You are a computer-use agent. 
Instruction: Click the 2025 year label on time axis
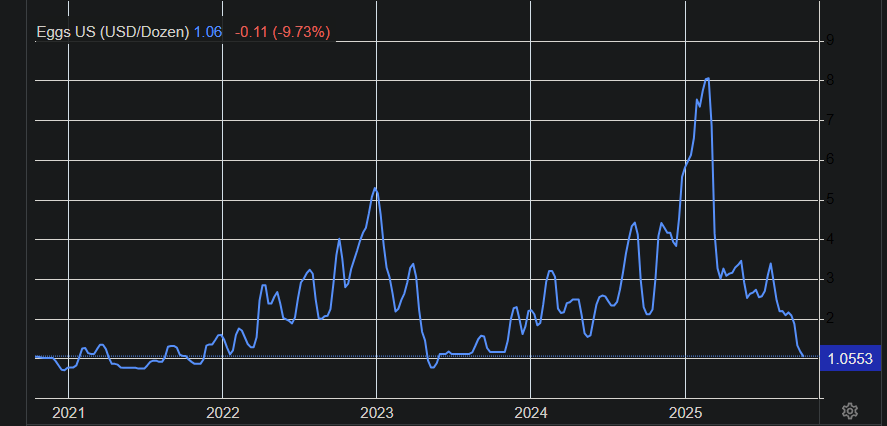pyautogui.click(x=685, y=413)
